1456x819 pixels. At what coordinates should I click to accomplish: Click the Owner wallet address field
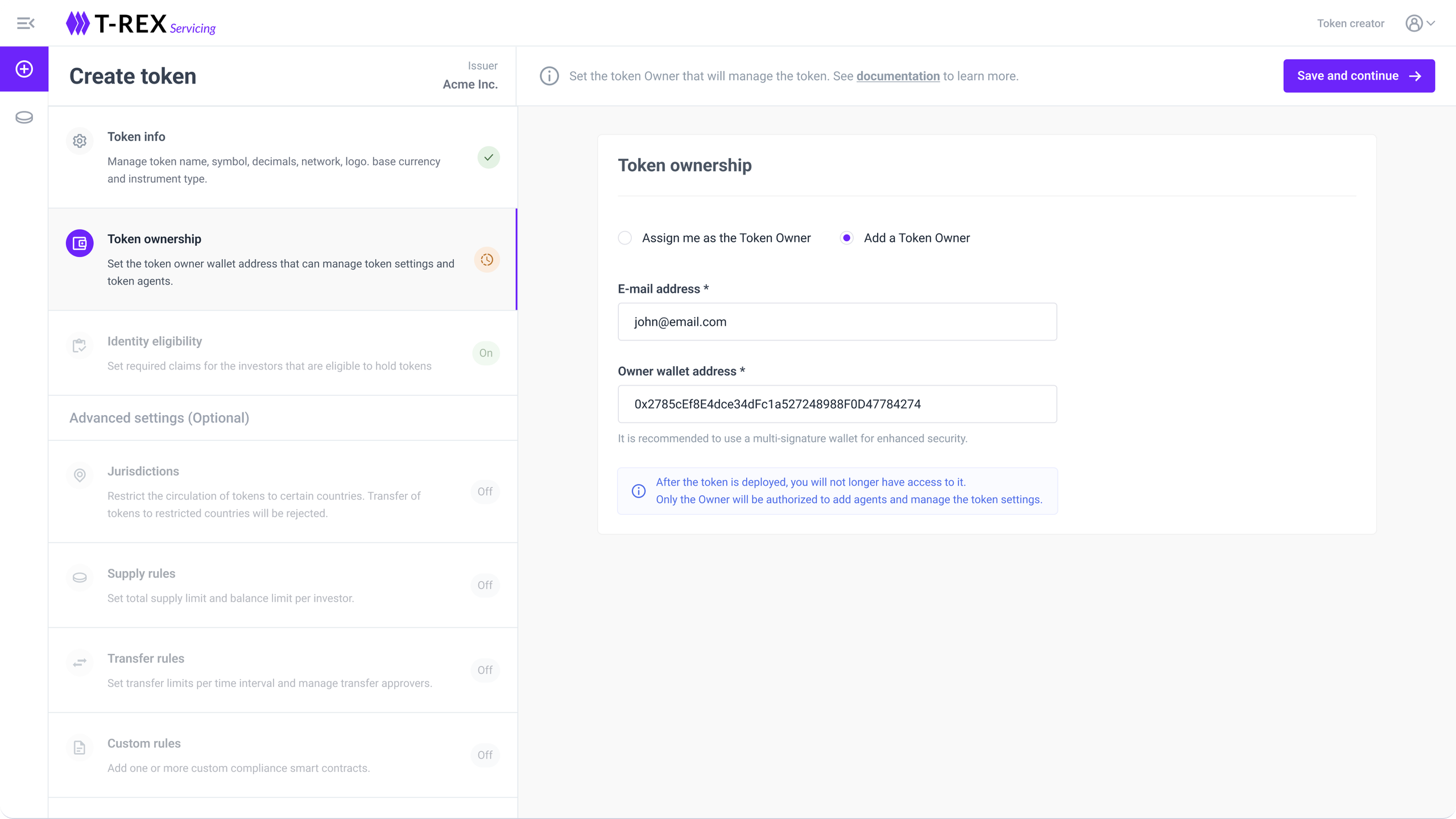coord(837,404)
